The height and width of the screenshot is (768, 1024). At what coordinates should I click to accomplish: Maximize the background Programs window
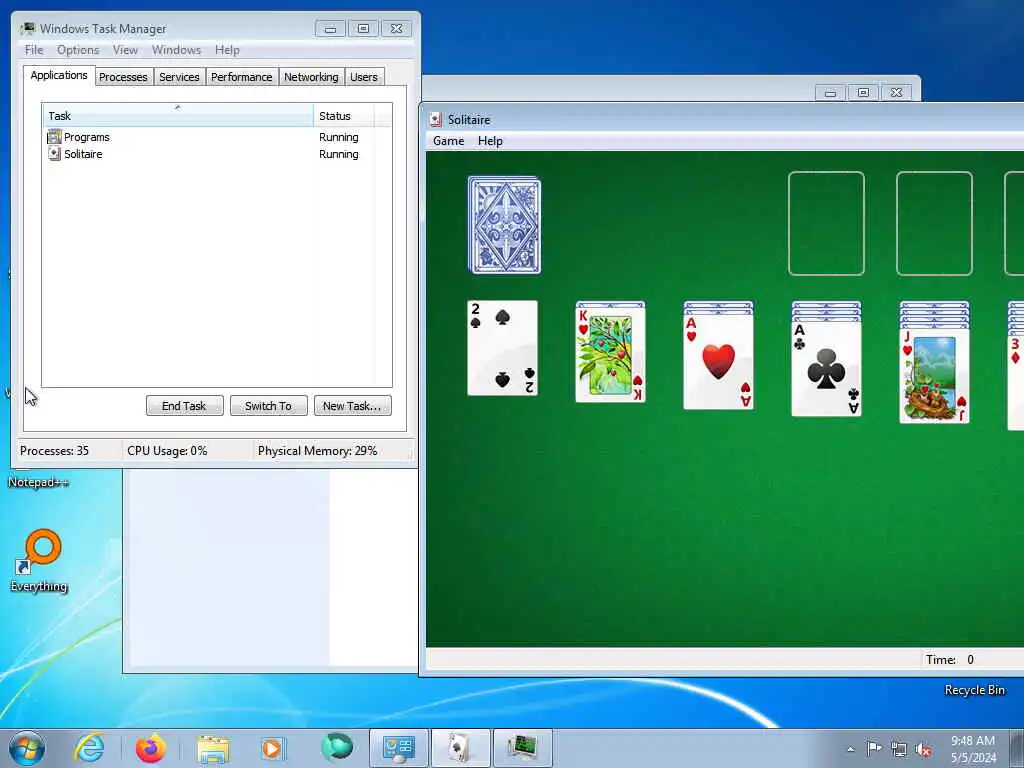[x=863, y=93]
